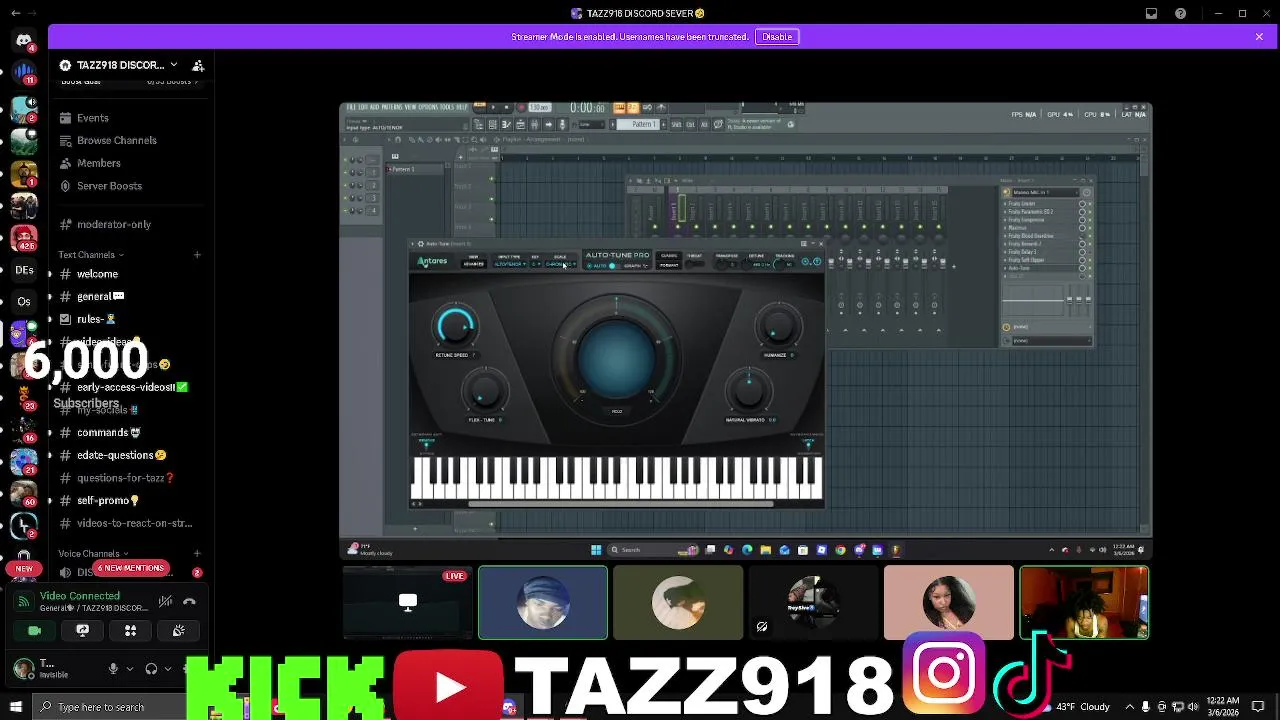The height and width of the screenshot is (720, 1280).
Task: Add a channel to Text Channels
Action: (197, 255)
